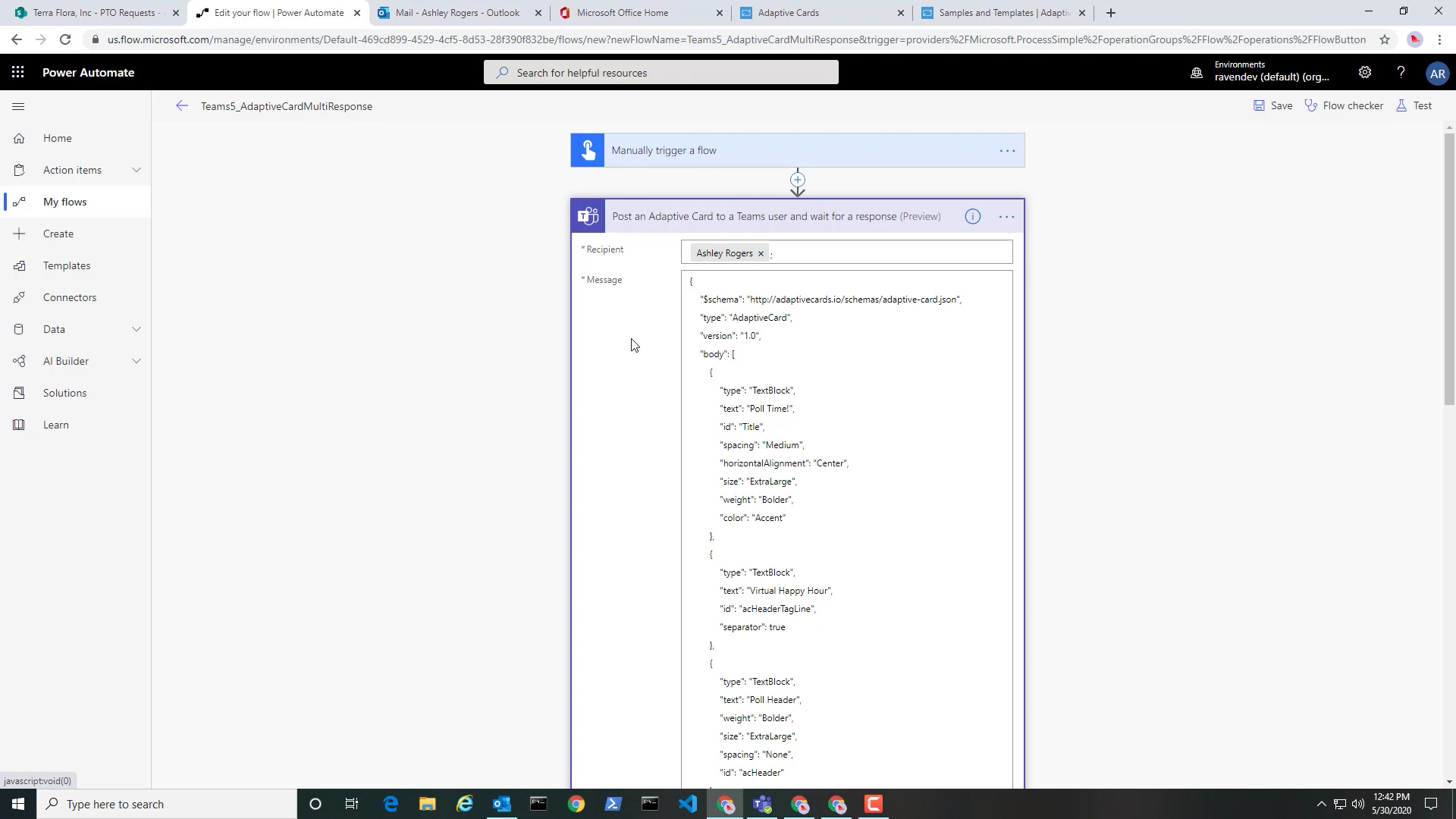Open File Explorer from the taskbar
Screen dimensions: 1456x819
pos(427,804)
